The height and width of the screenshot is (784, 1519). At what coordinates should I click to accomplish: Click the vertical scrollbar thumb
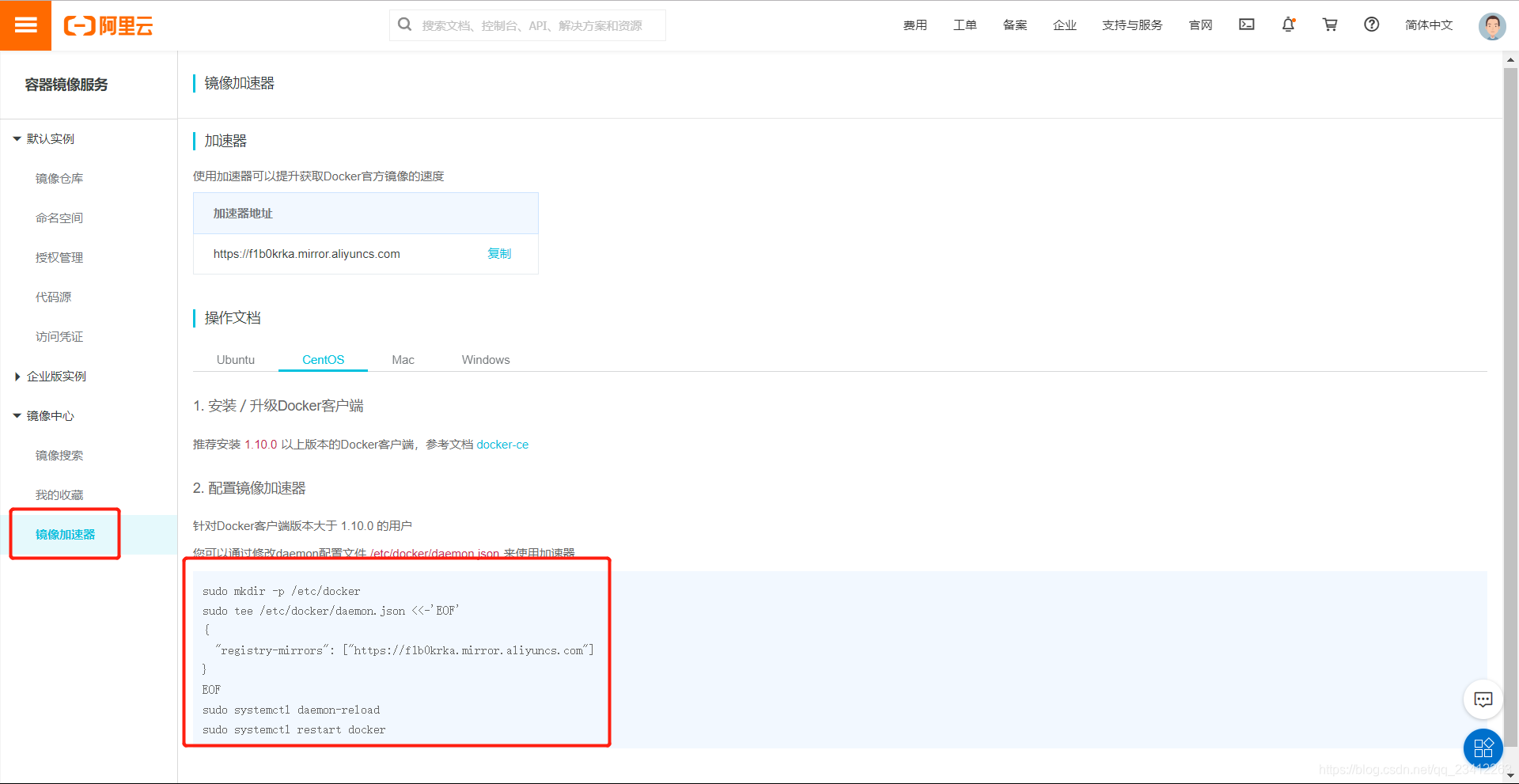(x=1510, y=407)
